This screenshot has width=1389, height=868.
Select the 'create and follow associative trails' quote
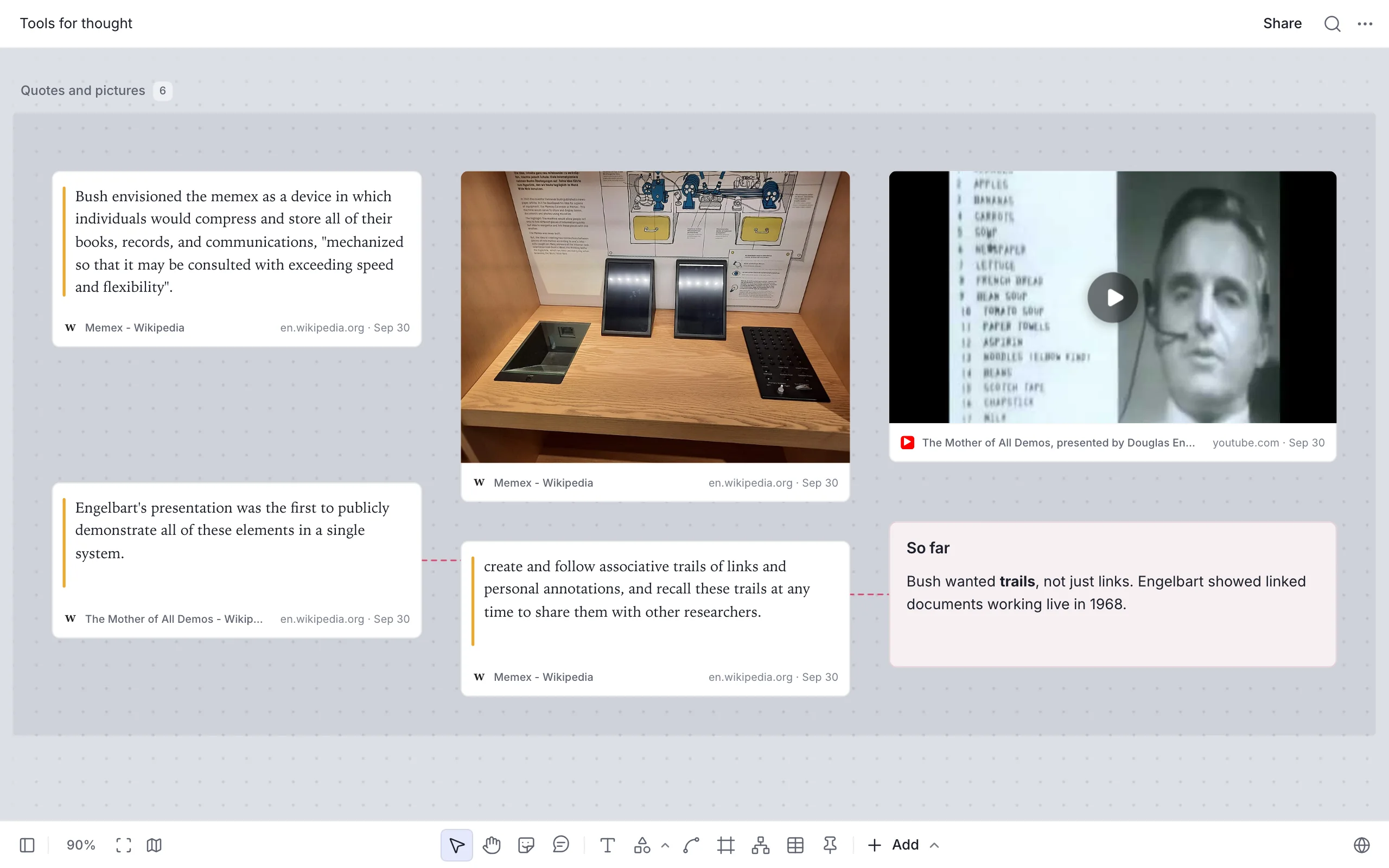tap(647, 589)
